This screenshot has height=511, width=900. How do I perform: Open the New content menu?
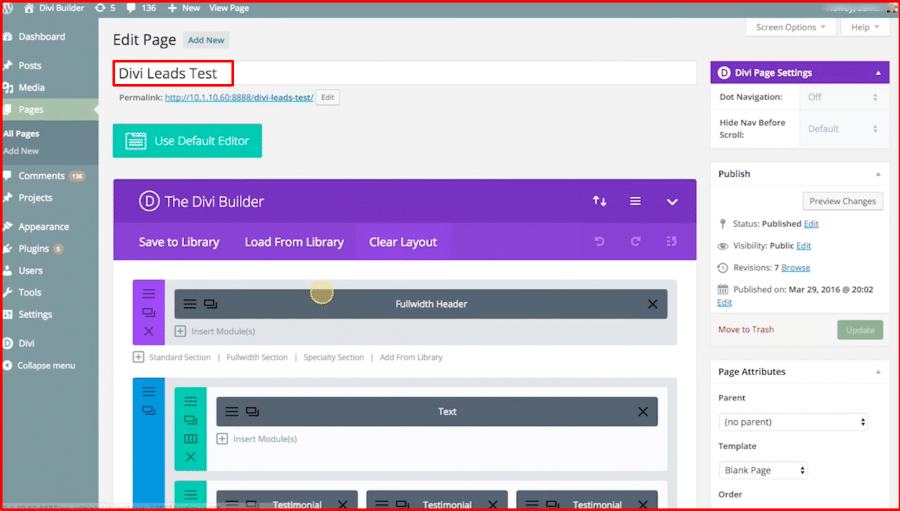[184, 8]
